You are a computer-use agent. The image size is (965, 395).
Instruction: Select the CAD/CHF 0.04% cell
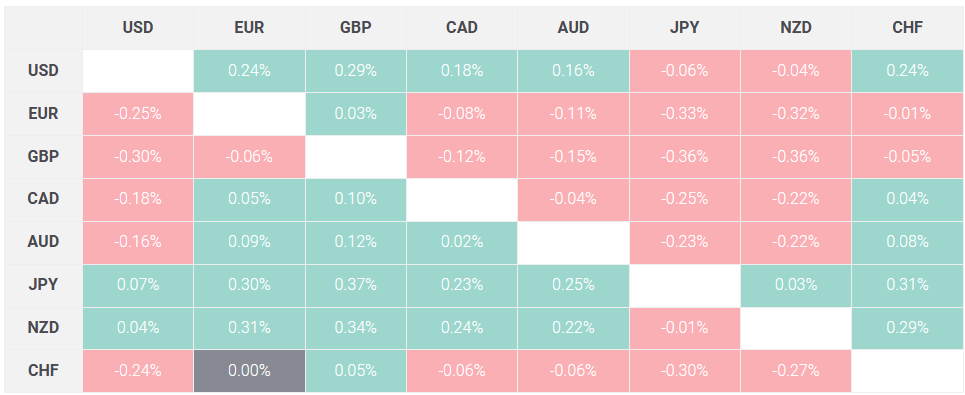907,199
